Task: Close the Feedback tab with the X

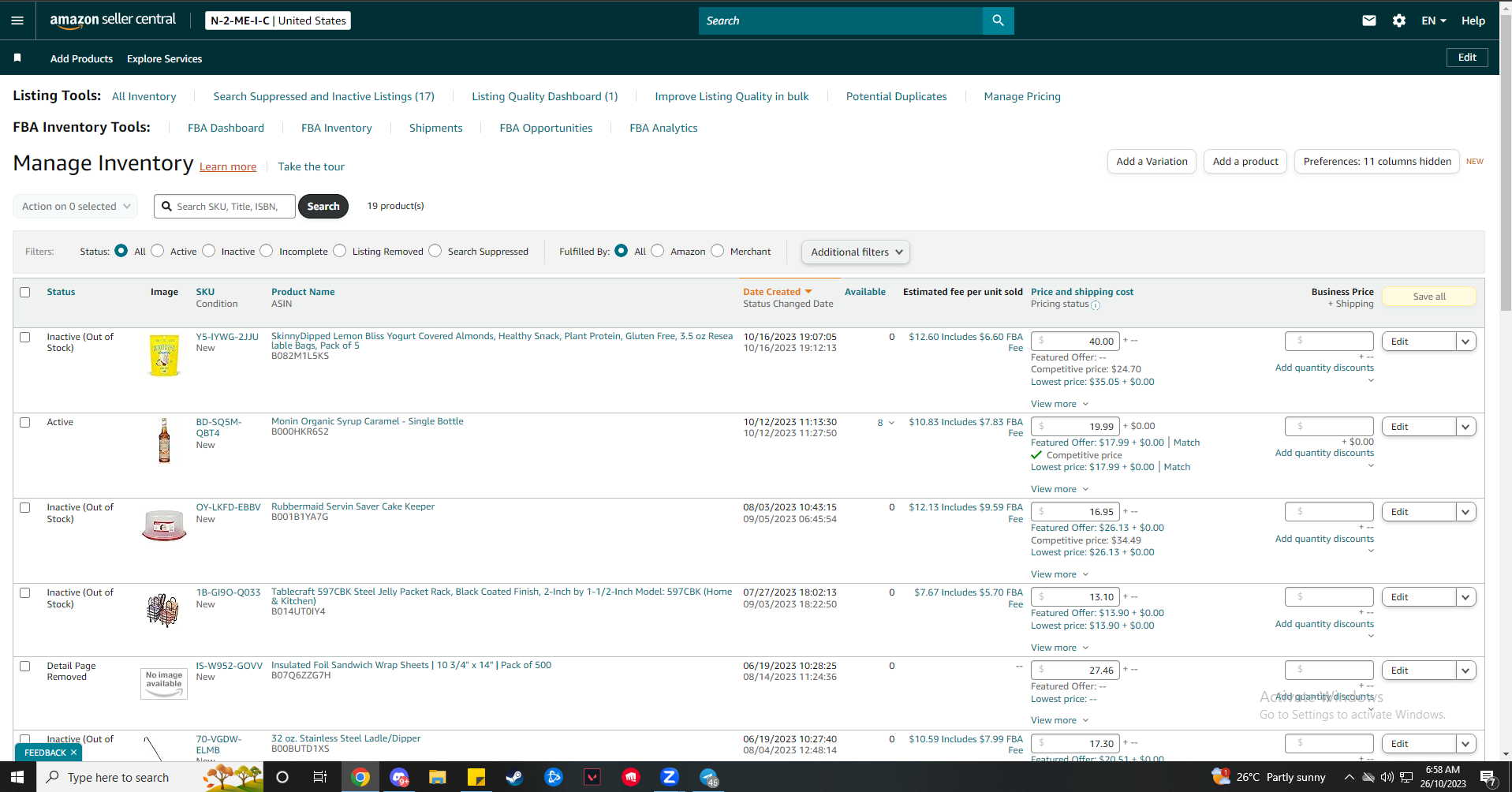Action: pos(73,753)
